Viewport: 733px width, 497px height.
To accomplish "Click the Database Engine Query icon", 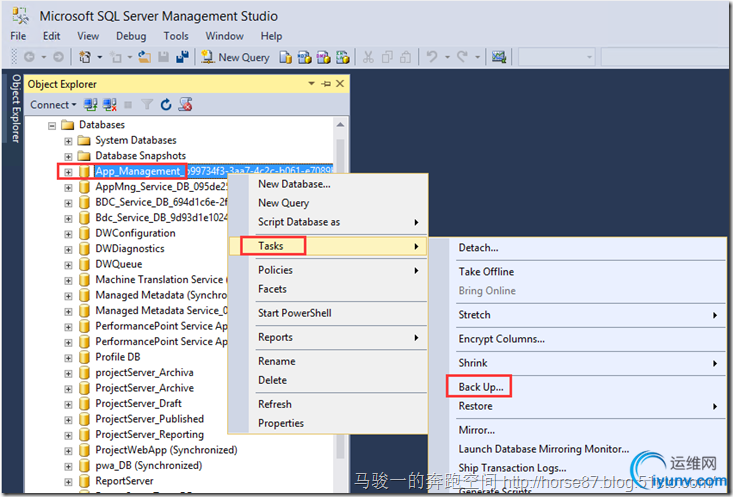I will (286, 57).
